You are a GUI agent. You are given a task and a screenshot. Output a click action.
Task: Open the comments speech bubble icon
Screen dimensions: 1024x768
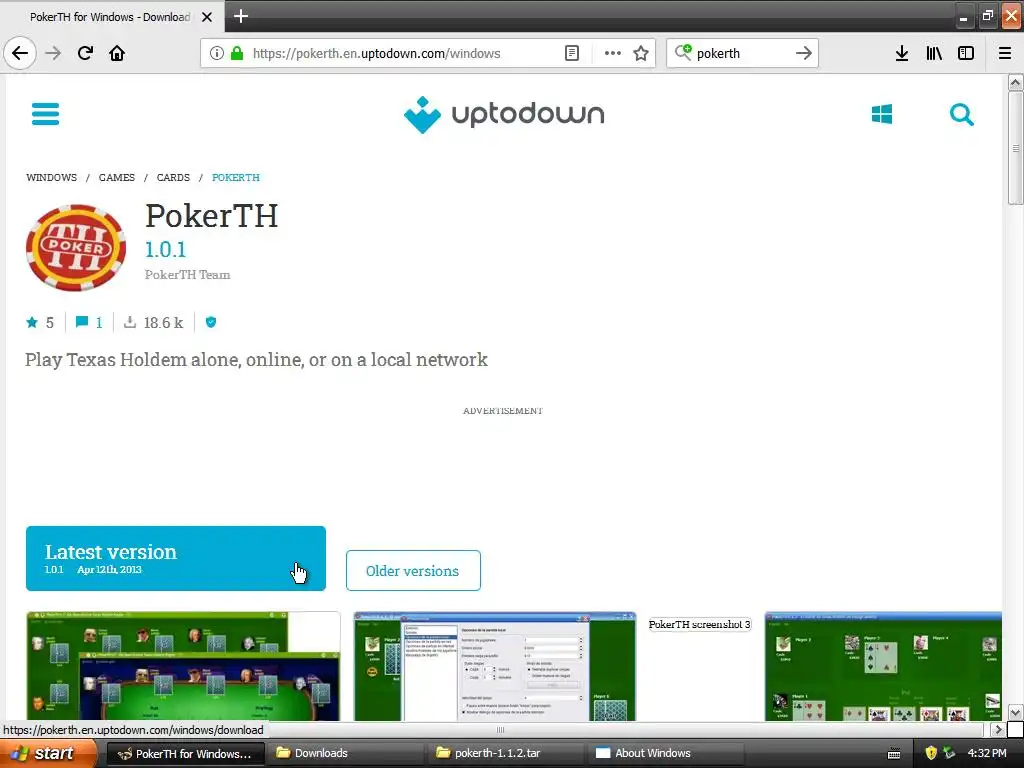pyautogui.click(x=82, y=322)
